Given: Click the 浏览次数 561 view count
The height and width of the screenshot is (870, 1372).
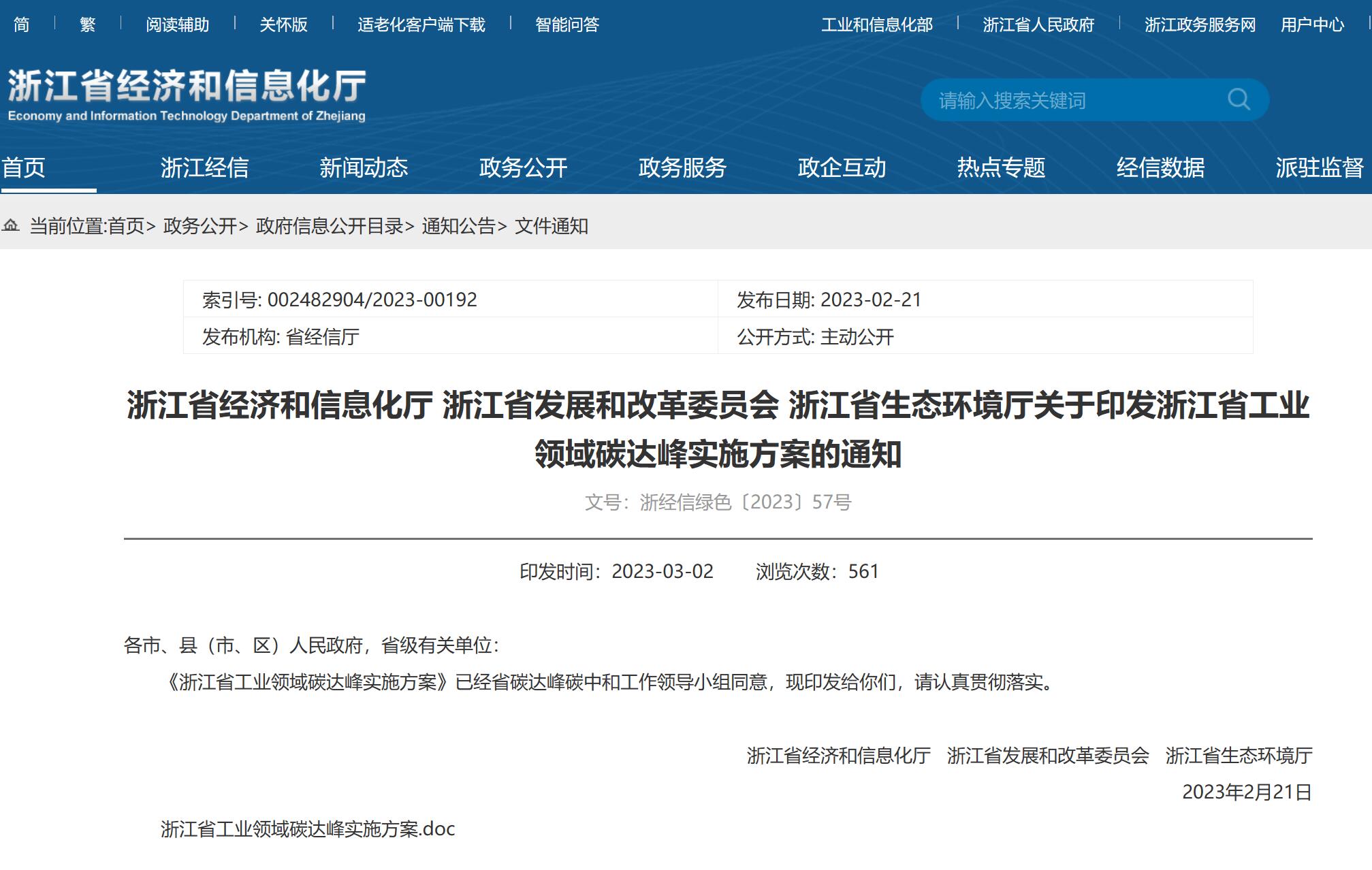Looking at the screenshot, I should tap(817, 571).
